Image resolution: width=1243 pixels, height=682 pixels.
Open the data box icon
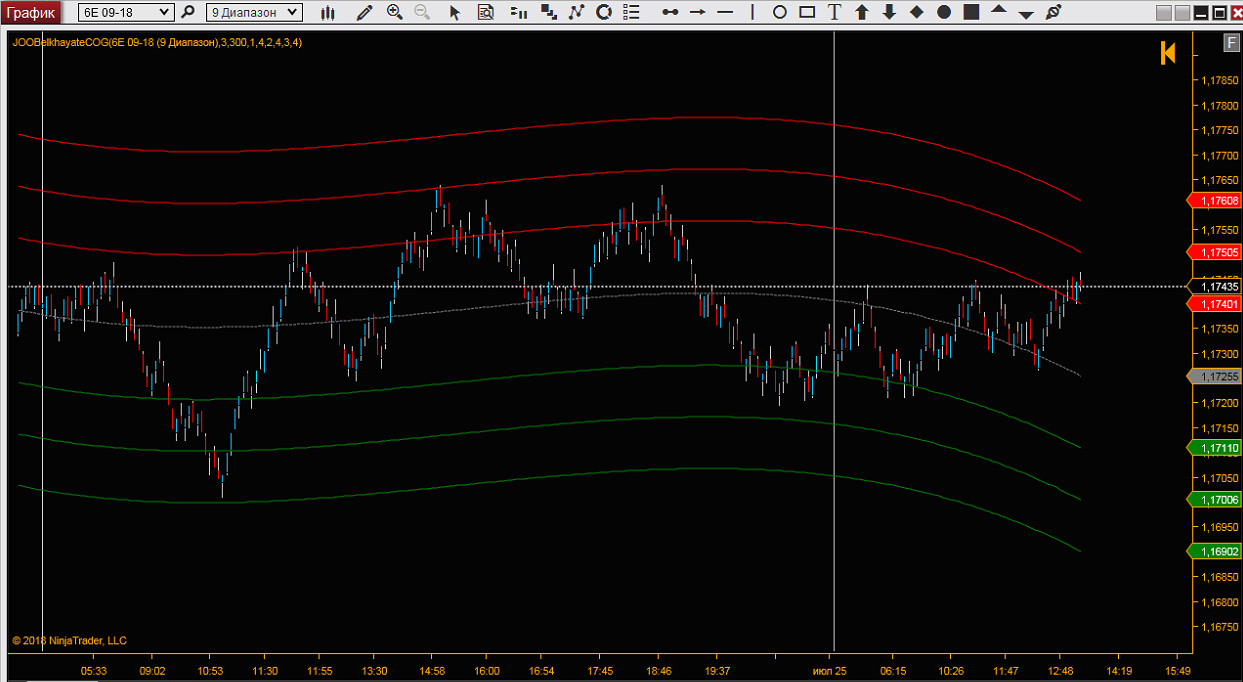[486, 12]
